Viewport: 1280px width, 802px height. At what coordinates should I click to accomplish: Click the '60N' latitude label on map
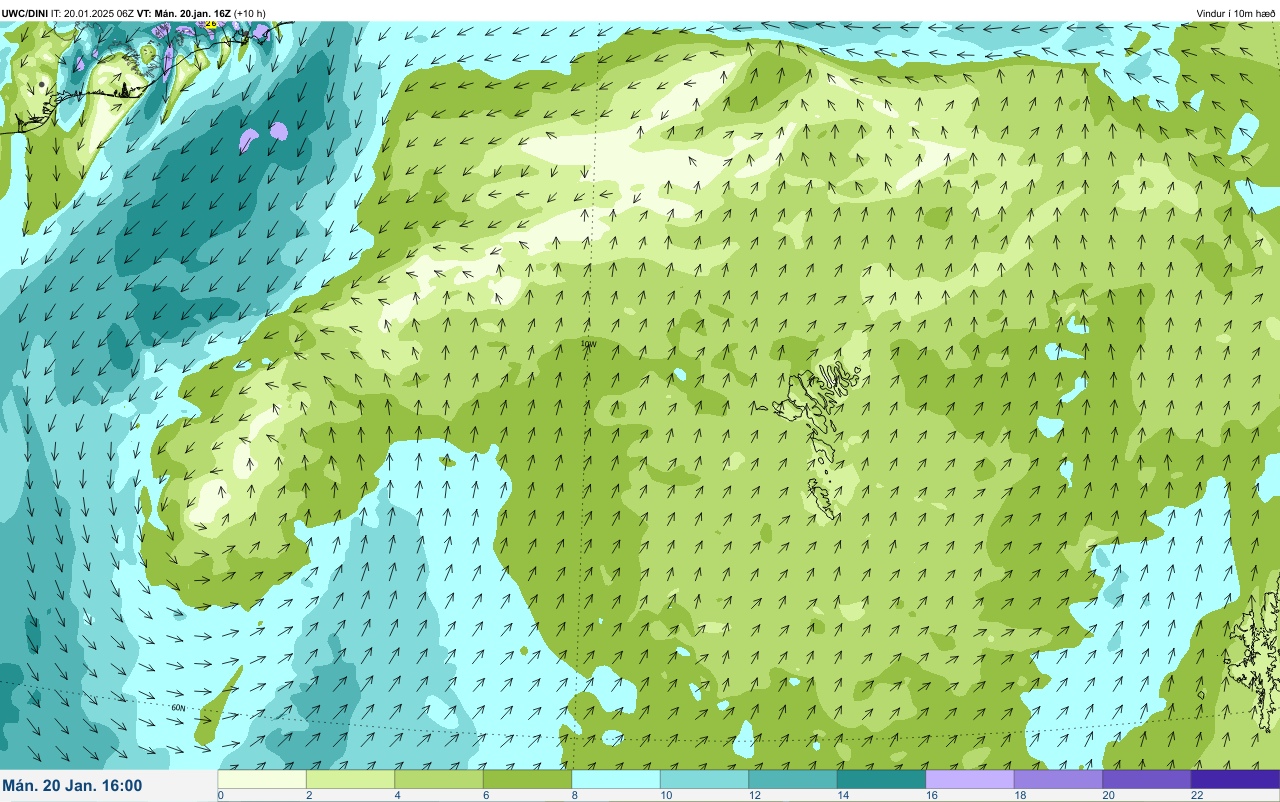[179, 706]
